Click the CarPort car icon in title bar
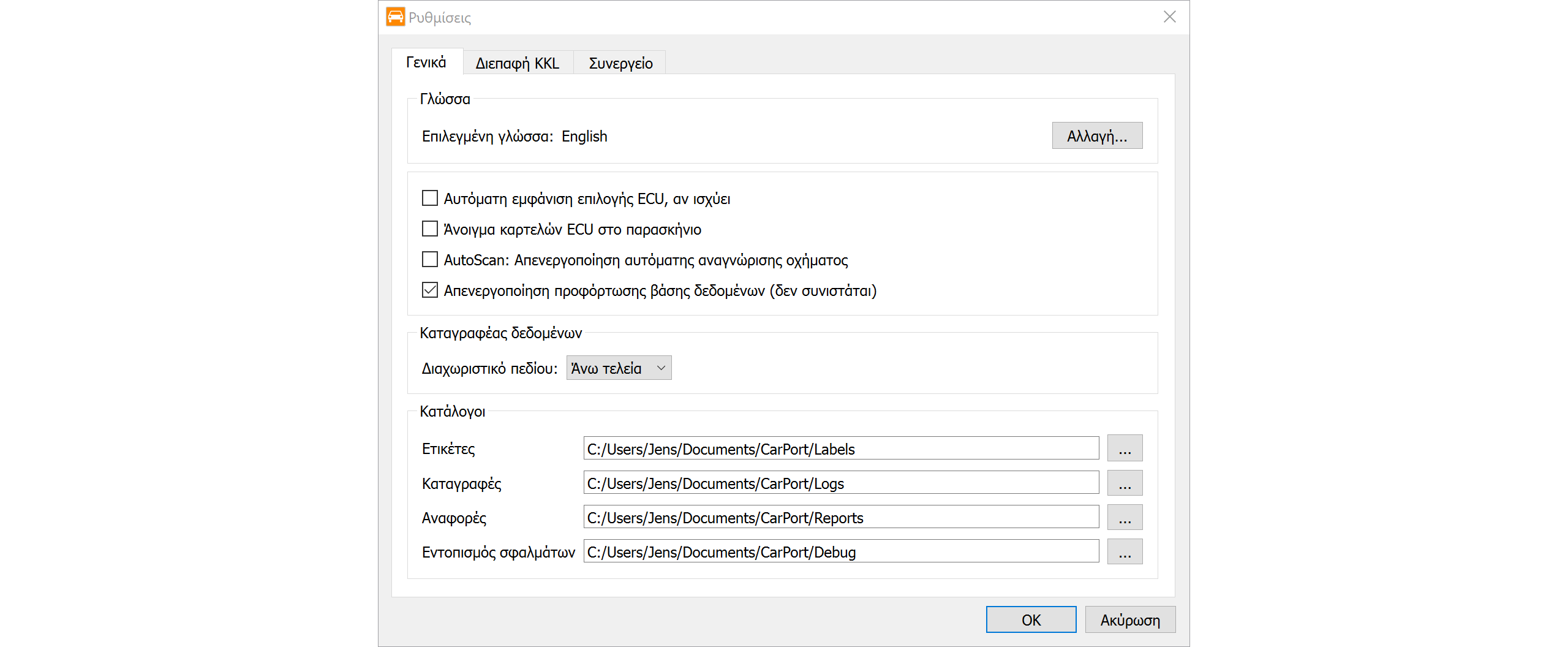 (395, 17)
